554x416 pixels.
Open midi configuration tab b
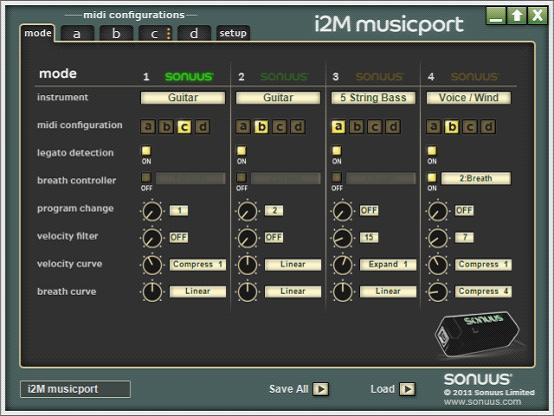coord(116,34)
